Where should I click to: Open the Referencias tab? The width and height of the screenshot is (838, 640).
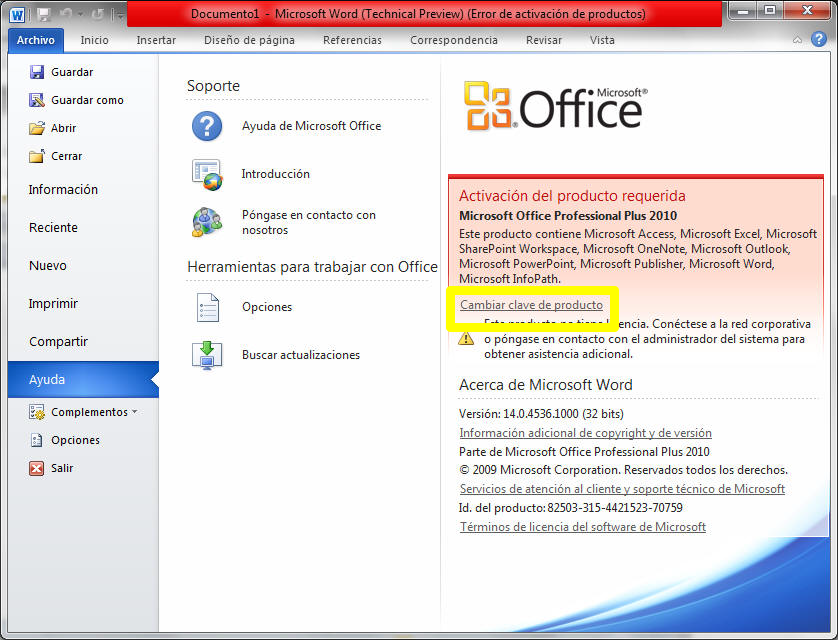[353, 40]
